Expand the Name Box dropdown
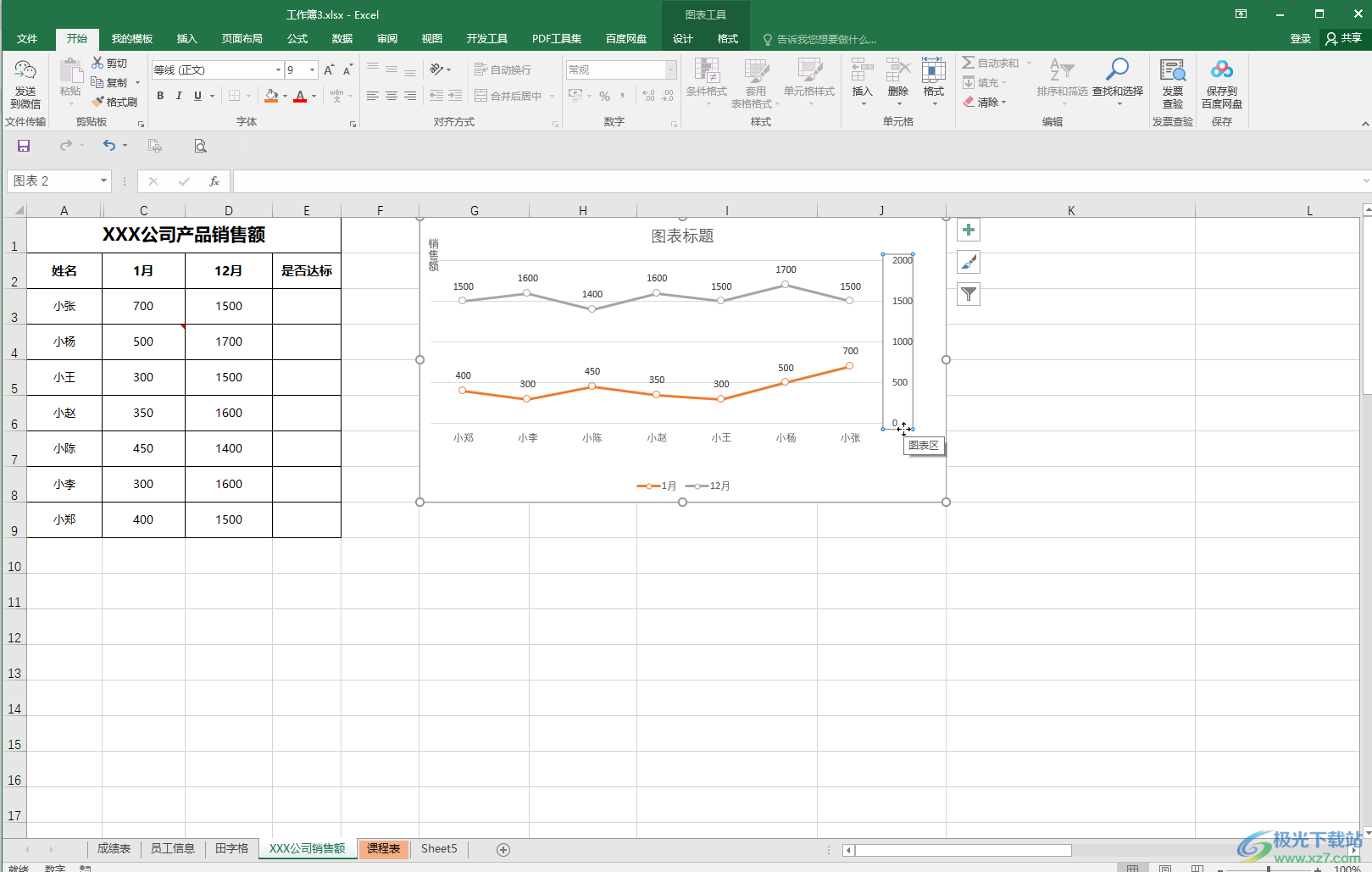 pyautogui.click(x=103, y=181)
